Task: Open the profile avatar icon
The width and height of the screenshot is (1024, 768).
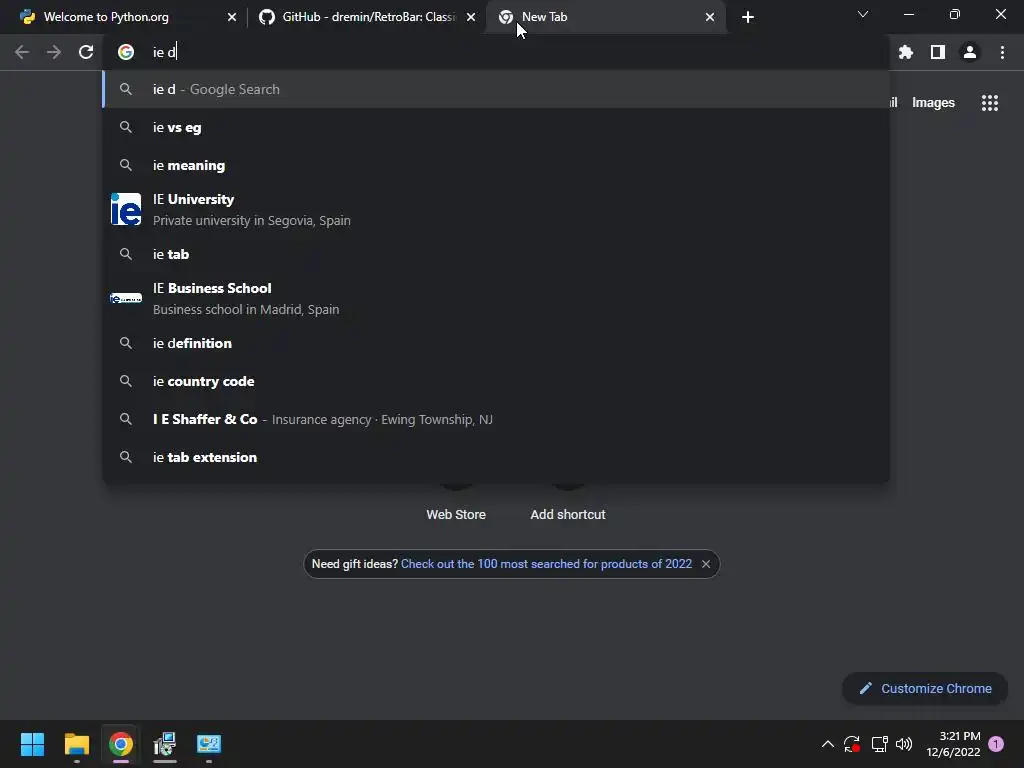Action: click(x=970, y=52)
